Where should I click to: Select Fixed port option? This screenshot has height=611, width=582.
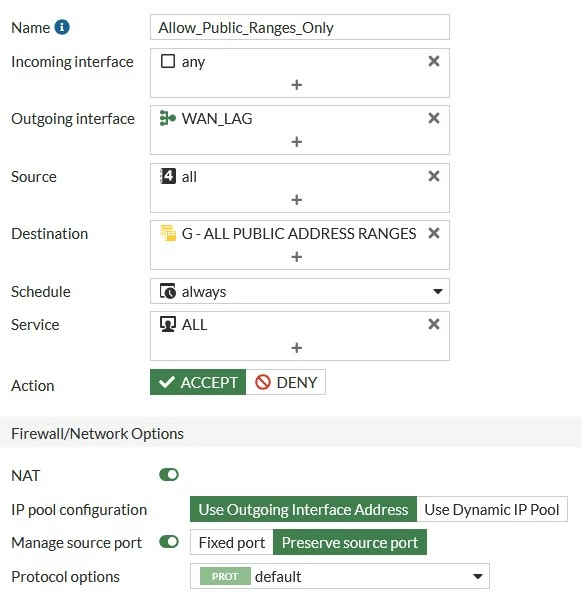(232, 542)
